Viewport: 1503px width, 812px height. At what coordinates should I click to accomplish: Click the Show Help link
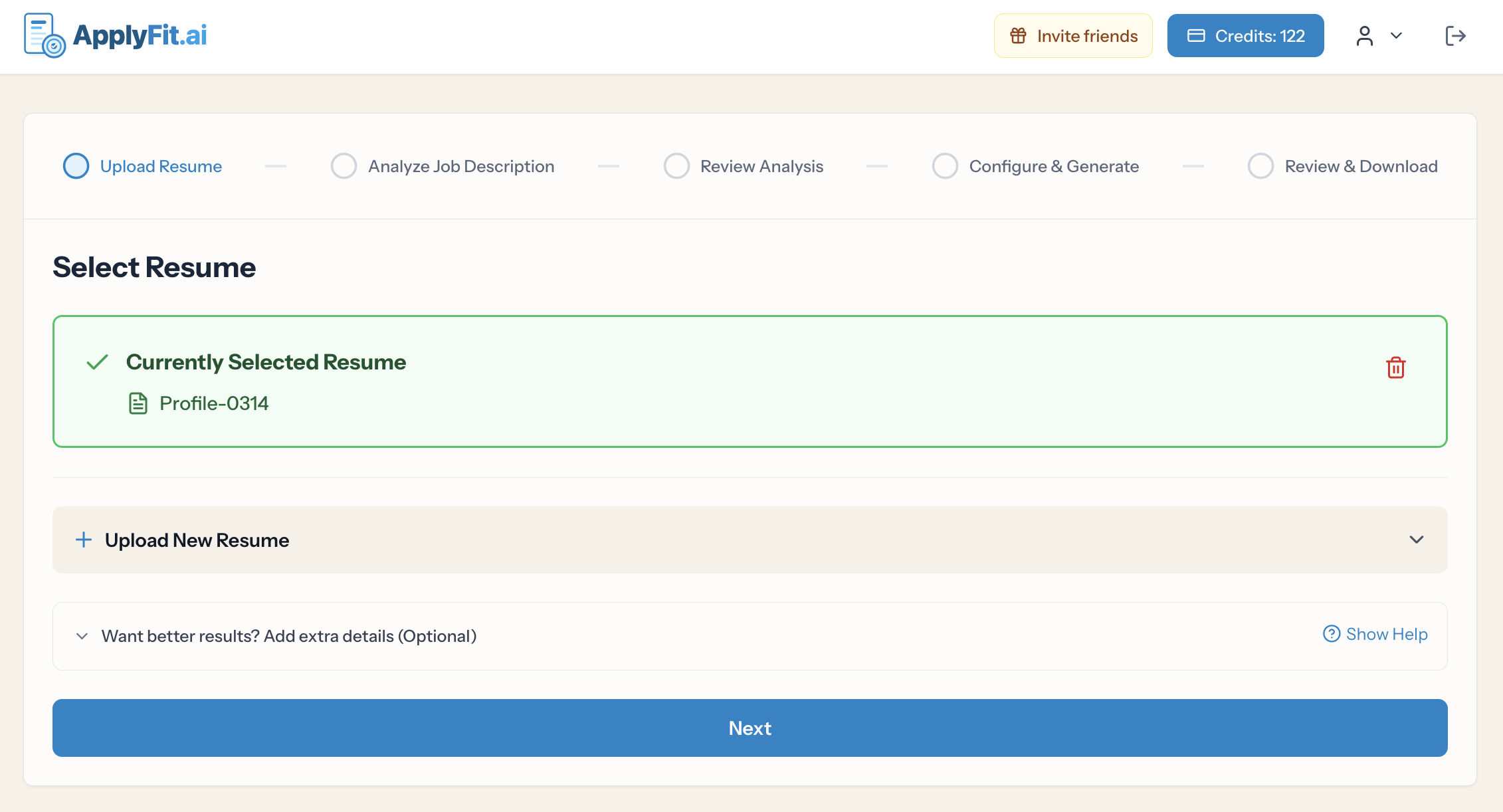(x=1386, y=634)
